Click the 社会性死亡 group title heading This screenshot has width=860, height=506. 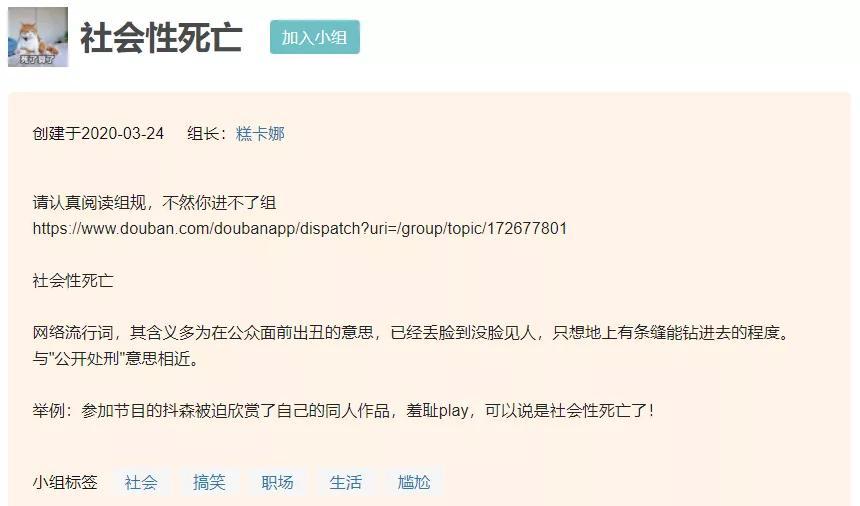161,38
